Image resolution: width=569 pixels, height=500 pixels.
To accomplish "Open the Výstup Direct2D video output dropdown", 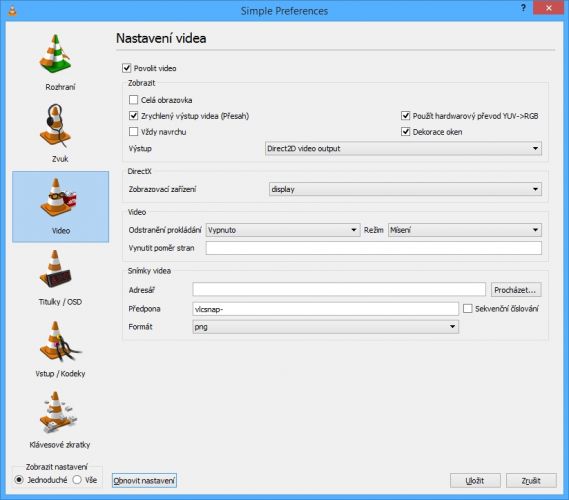I will 403,148.
